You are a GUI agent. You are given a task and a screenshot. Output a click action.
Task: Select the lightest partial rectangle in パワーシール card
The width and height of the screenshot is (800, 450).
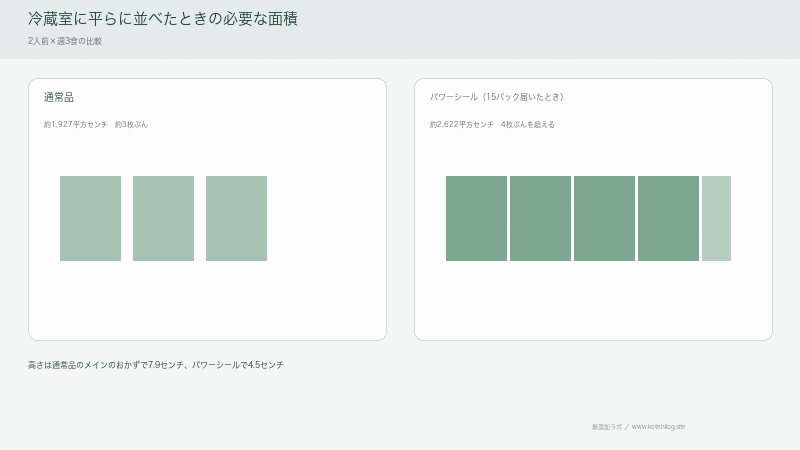[716, 218]
